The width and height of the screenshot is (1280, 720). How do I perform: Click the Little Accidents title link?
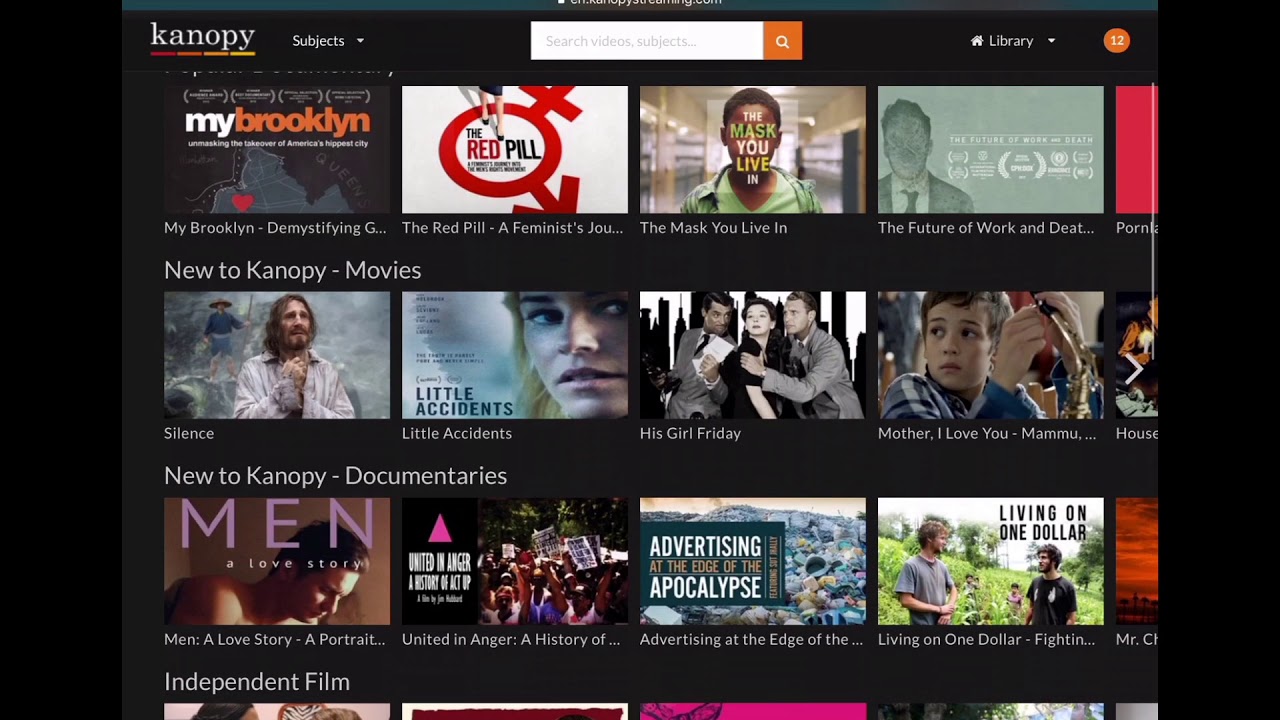[x=457, y=433]
